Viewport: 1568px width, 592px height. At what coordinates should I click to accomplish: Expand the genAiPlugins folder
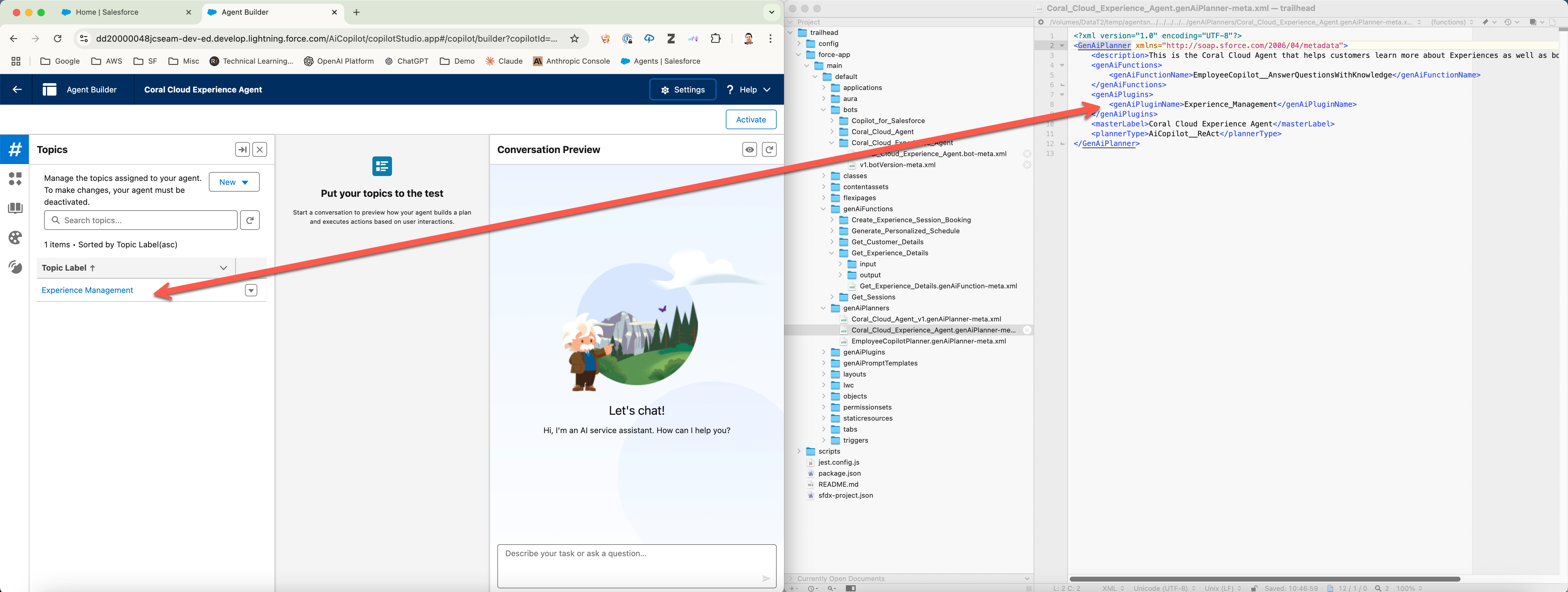[x=824, y=352]
